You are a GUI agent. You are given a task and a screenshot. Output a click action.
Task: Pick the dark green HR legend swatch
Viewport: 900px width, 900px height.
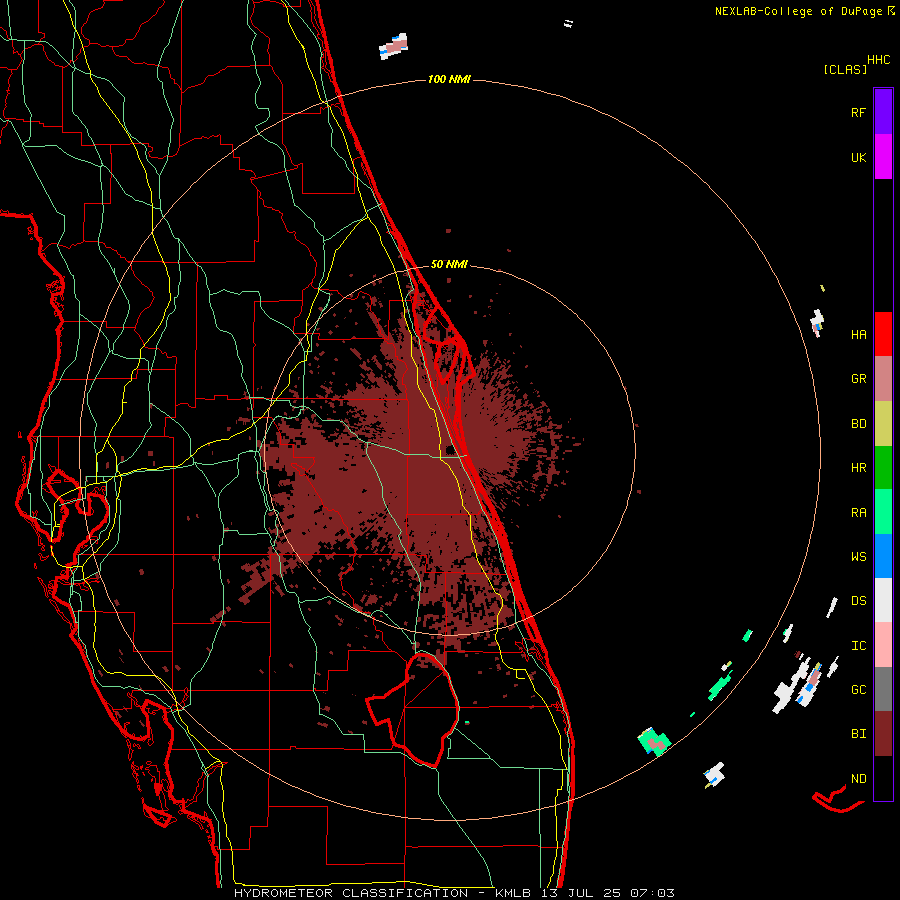pos(883,468)
